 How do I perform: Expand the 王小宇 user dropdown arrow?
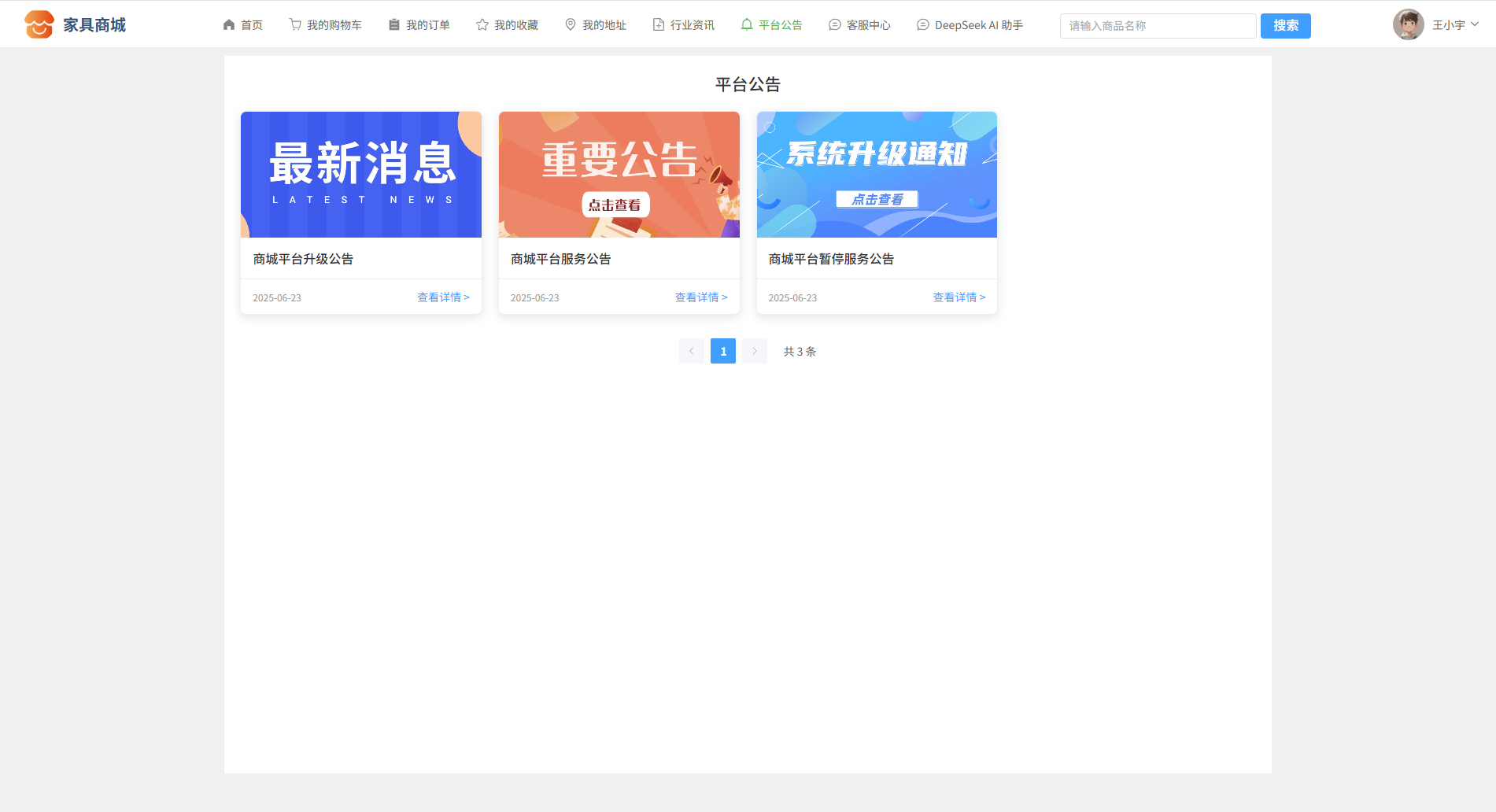point(1475,24)
